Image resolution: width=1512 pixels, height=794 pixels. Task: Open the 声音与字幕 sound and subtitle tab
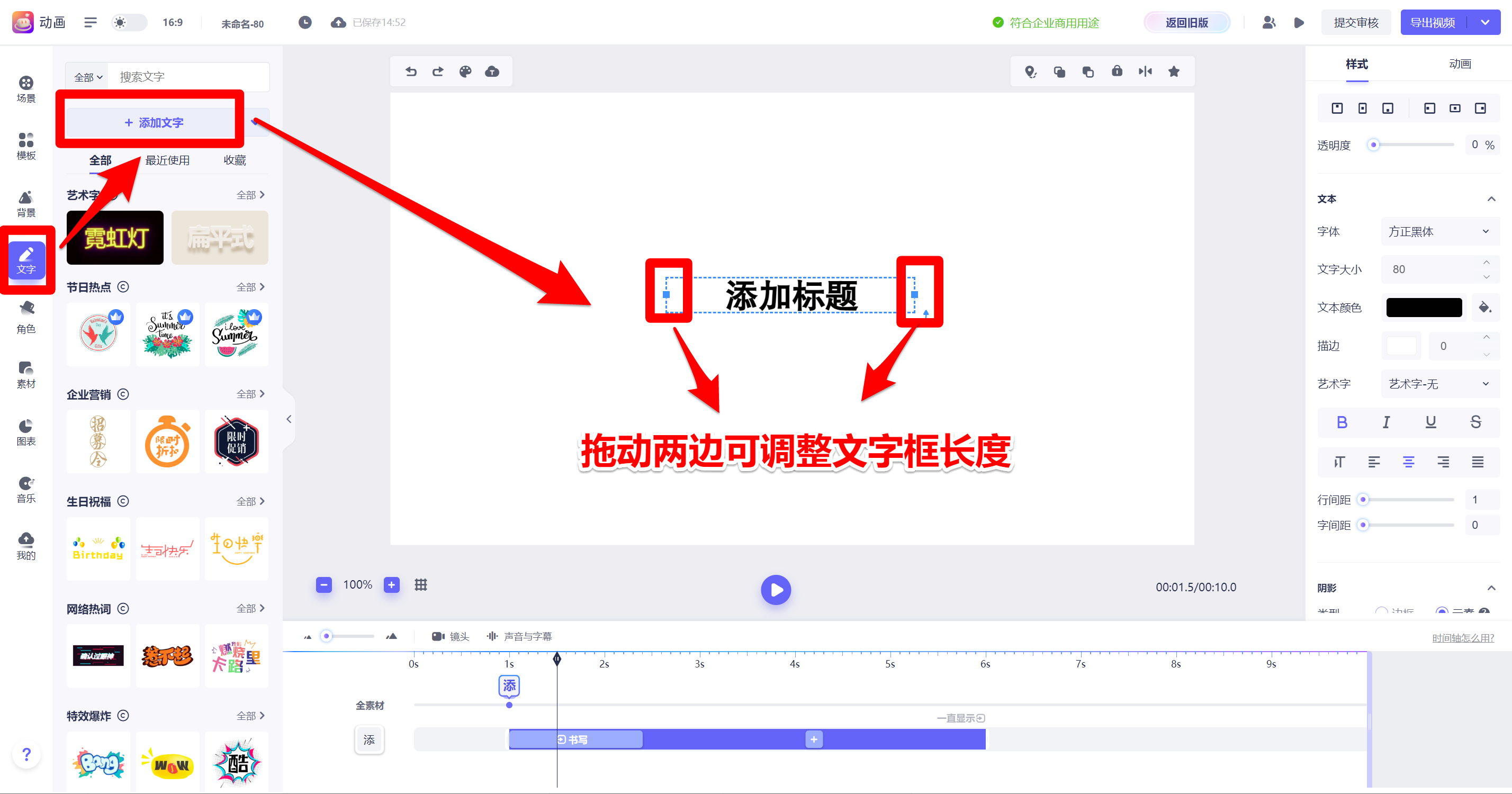[520, 637]
